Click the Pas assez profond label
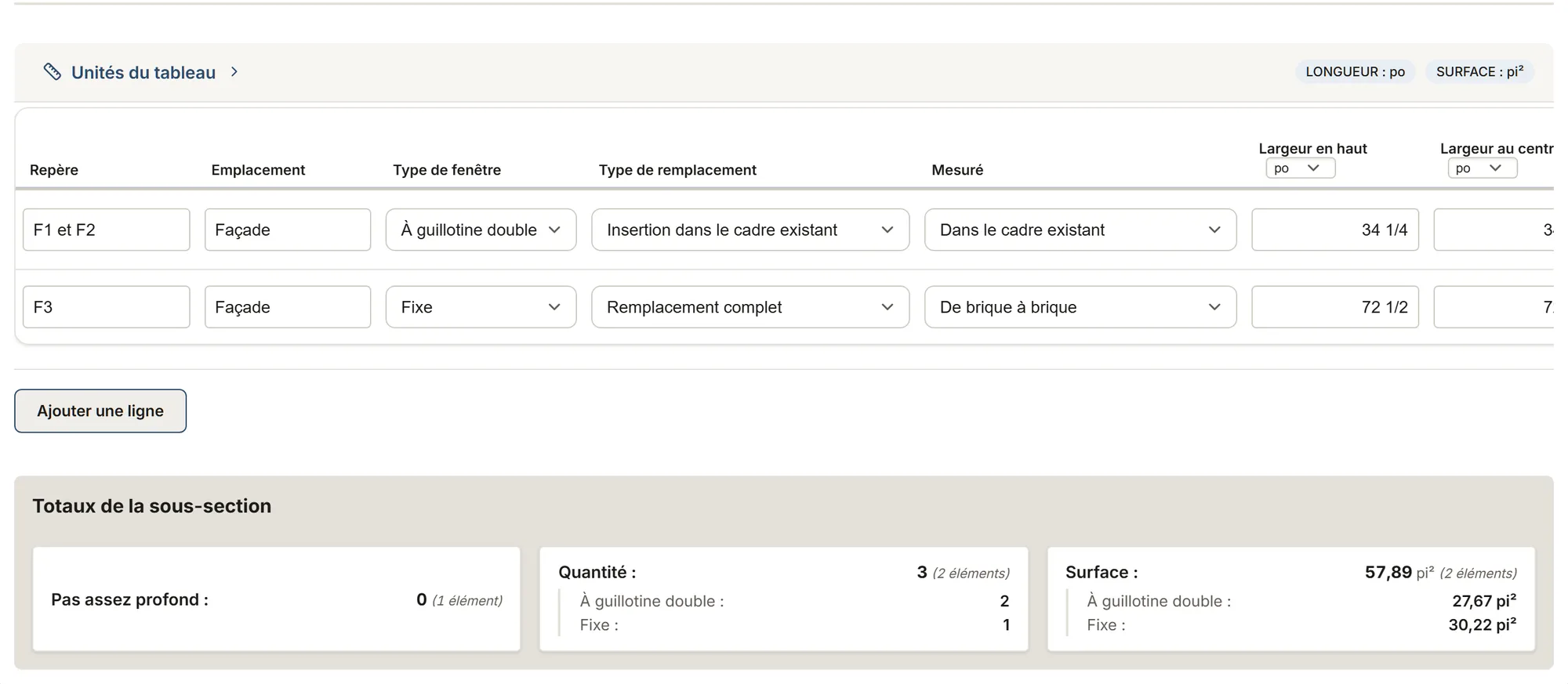1568x684 pixels. 129,599
